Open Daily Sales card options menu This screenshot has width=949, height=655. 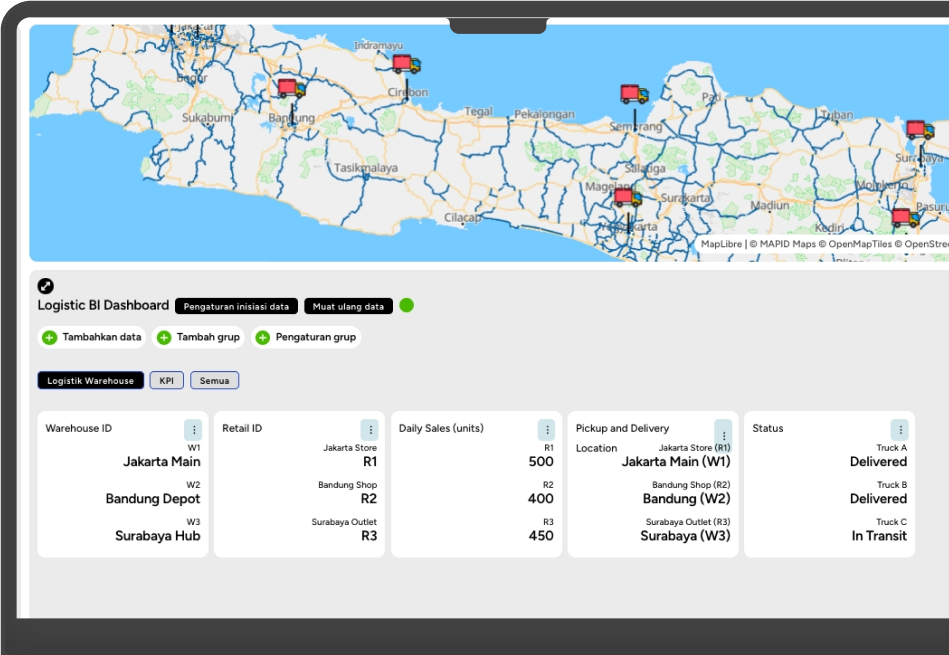click(x=546, y=430)
